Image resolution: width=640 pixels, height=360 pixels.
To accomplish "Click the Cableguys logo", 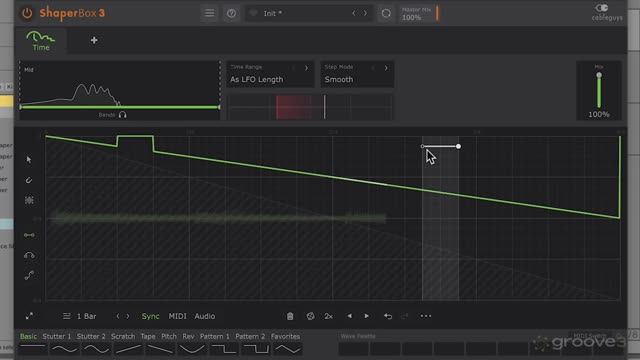I will click(x=607, y=13).
